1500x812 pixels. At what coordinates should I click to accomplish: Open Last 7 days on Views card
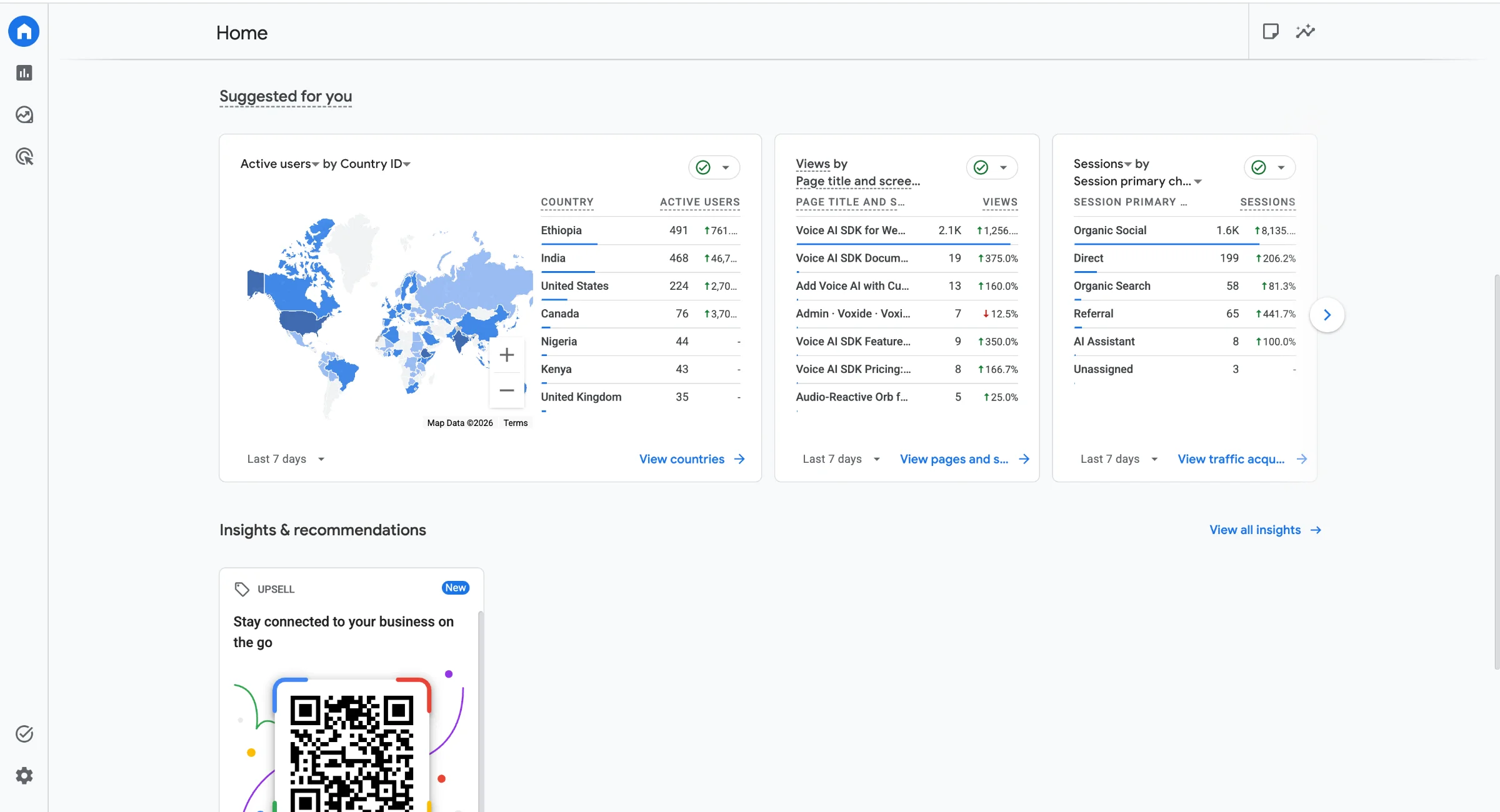[x=841, y=459]
